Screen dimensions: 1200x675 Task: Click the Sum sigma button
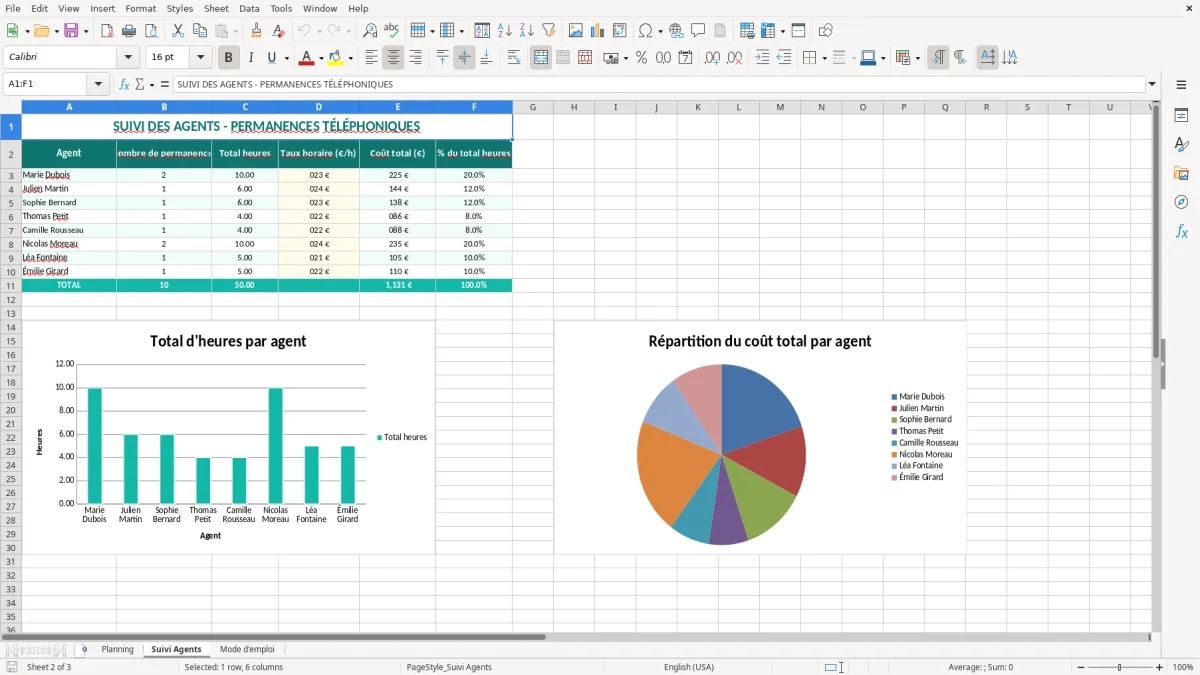[x=140, y=84]
